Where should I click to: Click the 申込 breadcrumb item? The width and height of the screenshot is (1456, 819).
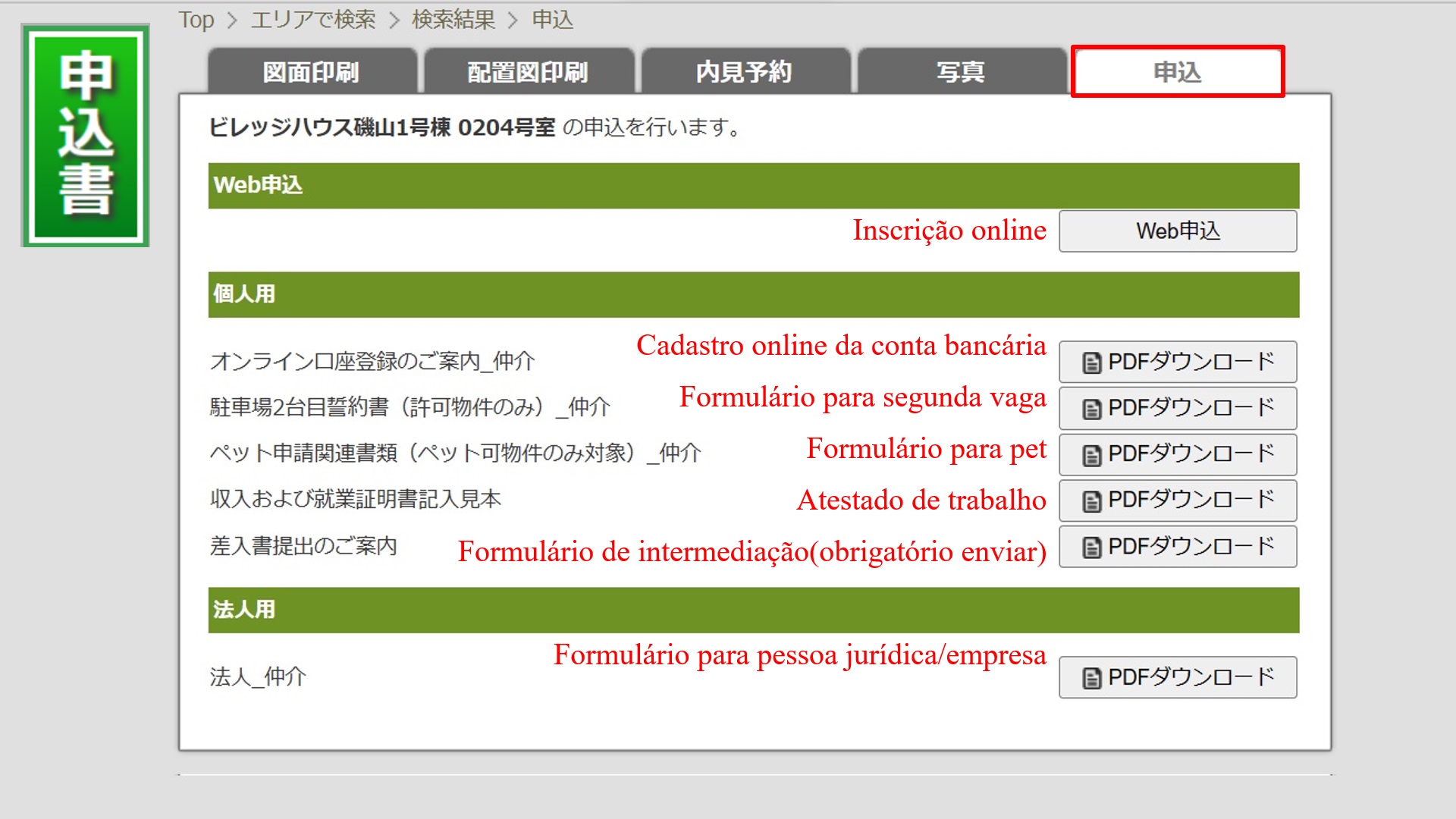tap(552, 20)
